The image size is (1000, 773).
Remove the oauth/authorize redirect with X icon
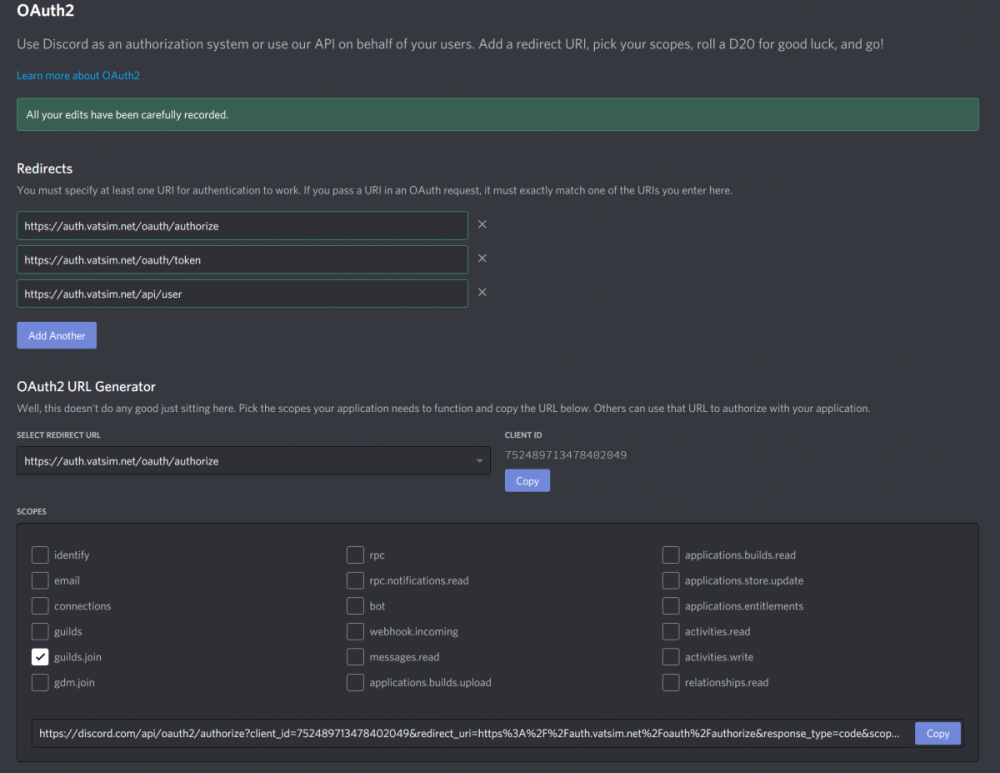(482, 225)
